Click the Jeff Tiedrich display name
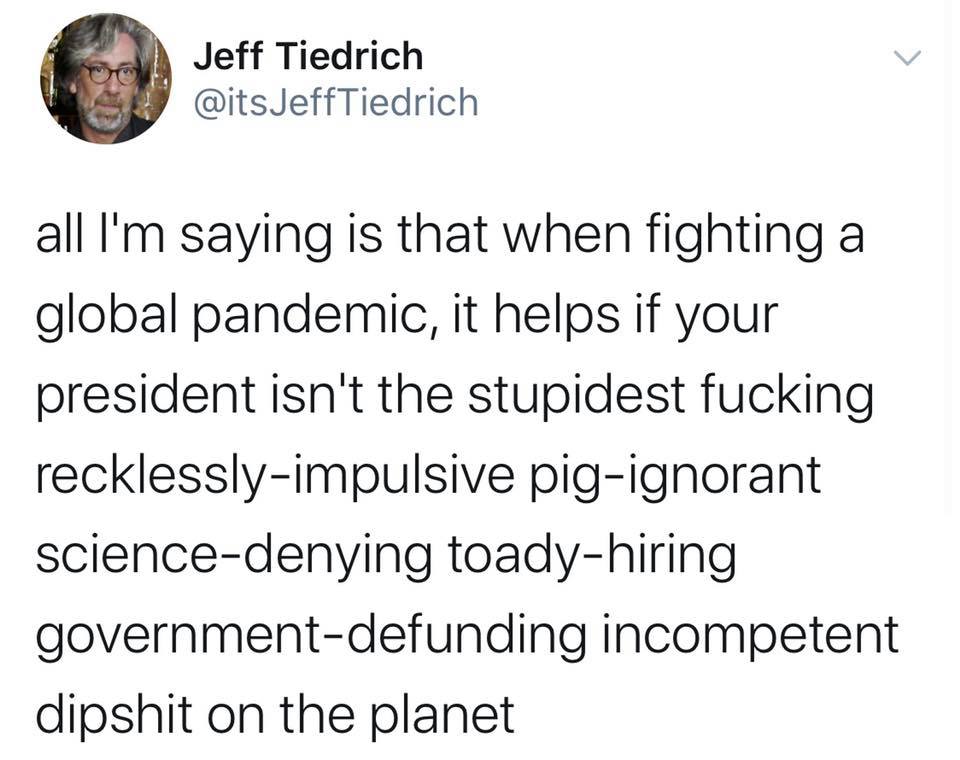This screenshot has height=760, width=960. point(308,56)
